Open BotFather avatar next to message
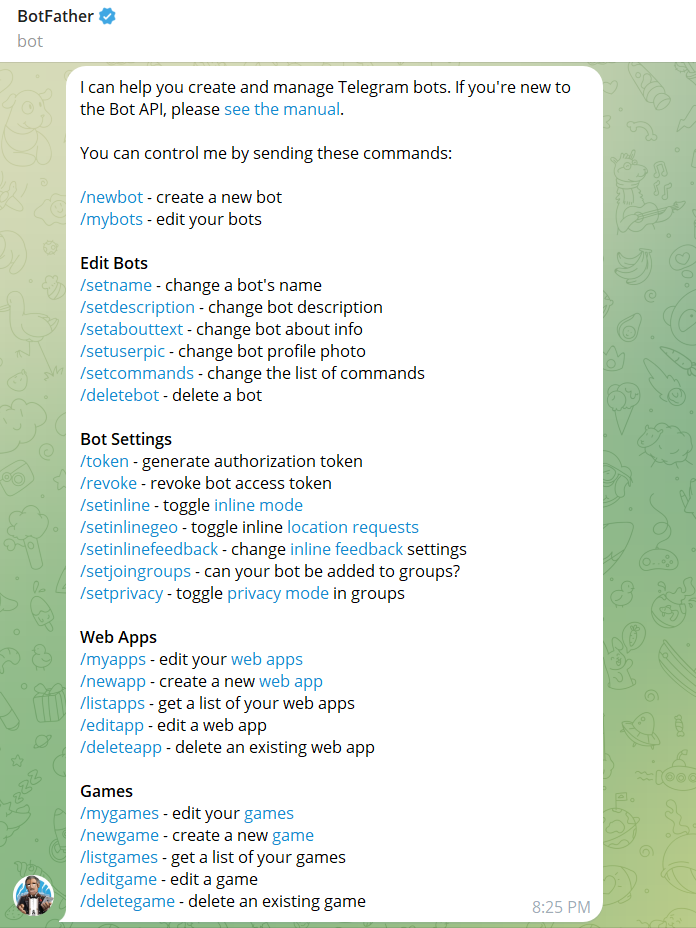 click(34, 895)
